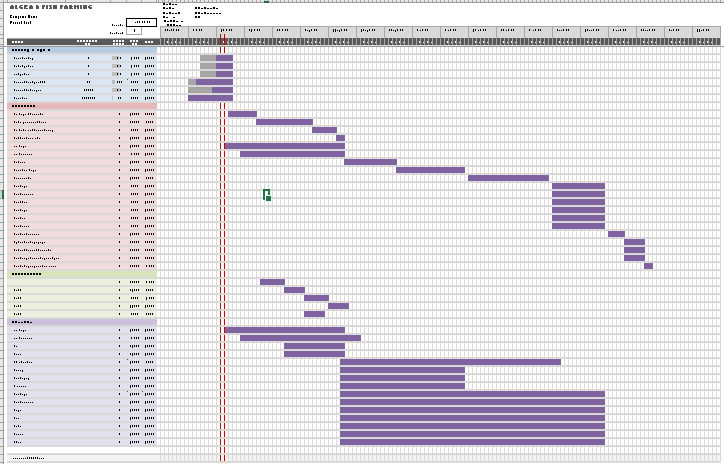The width and height of the screenshot is (724, 464).
Task: Click the first week header in the timeline
Action: coord(172,30)
